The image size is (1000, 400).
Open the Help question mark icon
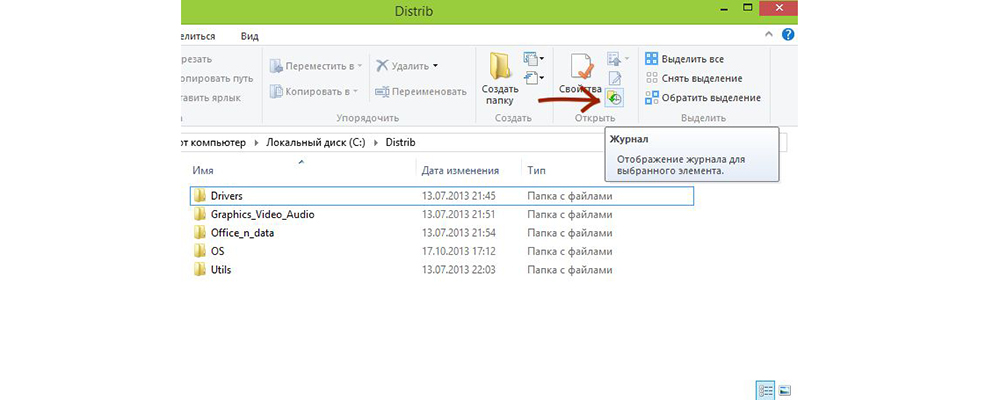coord(788,35)
